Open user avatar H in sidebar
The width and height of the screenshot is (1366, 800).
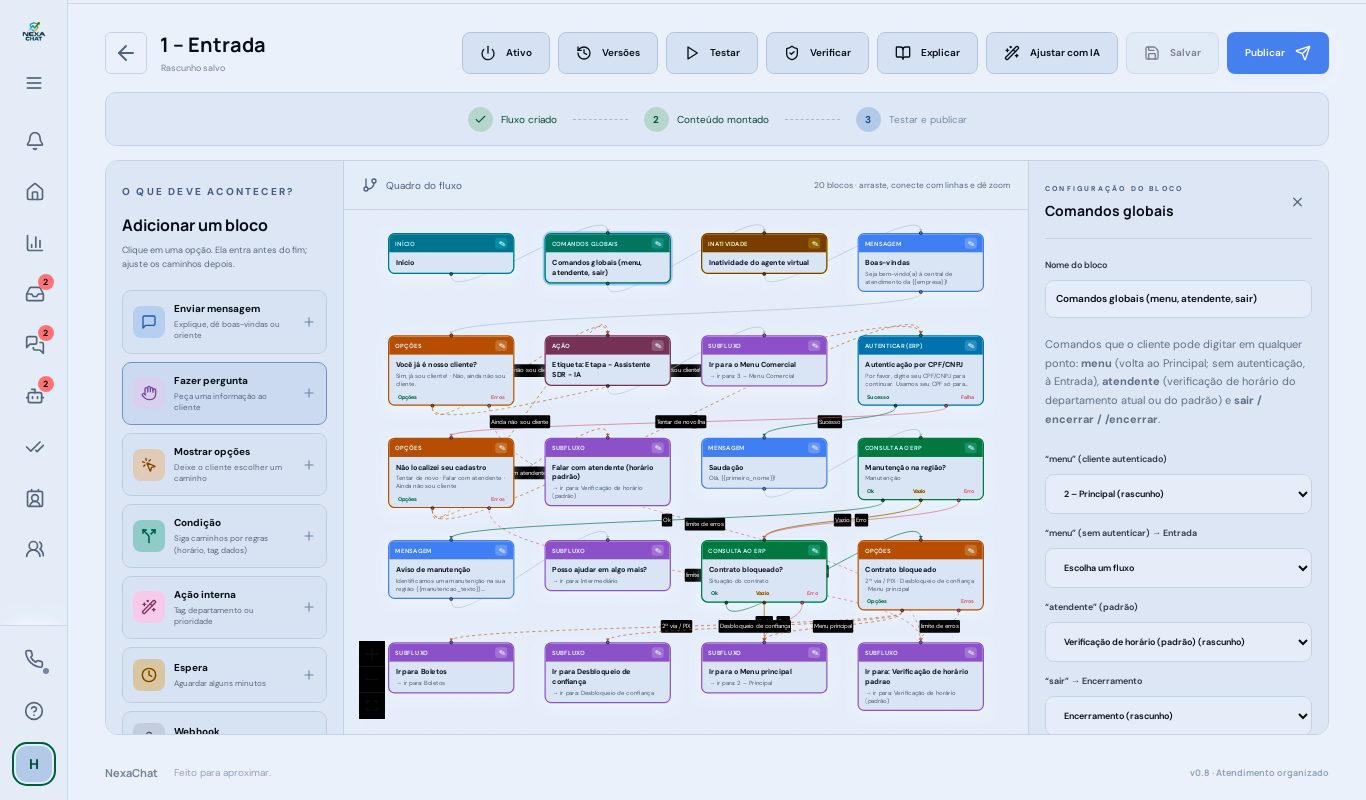(34, 764)
